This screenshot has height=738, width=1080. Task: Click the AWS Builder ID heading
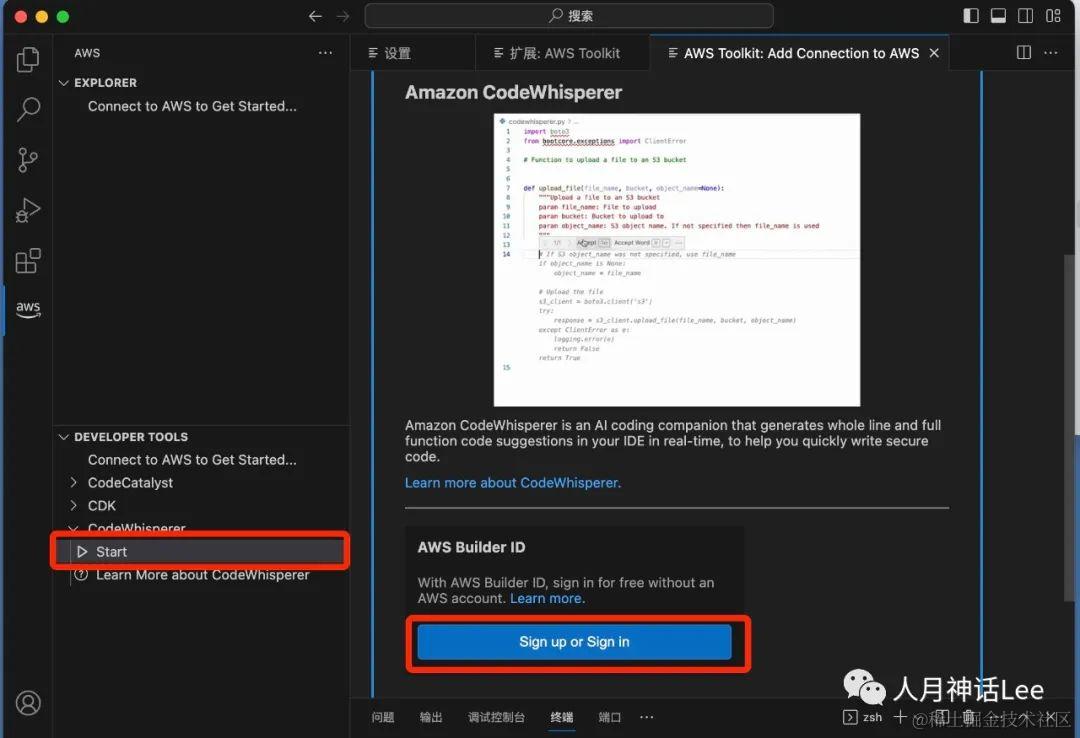click(x=471, y=547)
